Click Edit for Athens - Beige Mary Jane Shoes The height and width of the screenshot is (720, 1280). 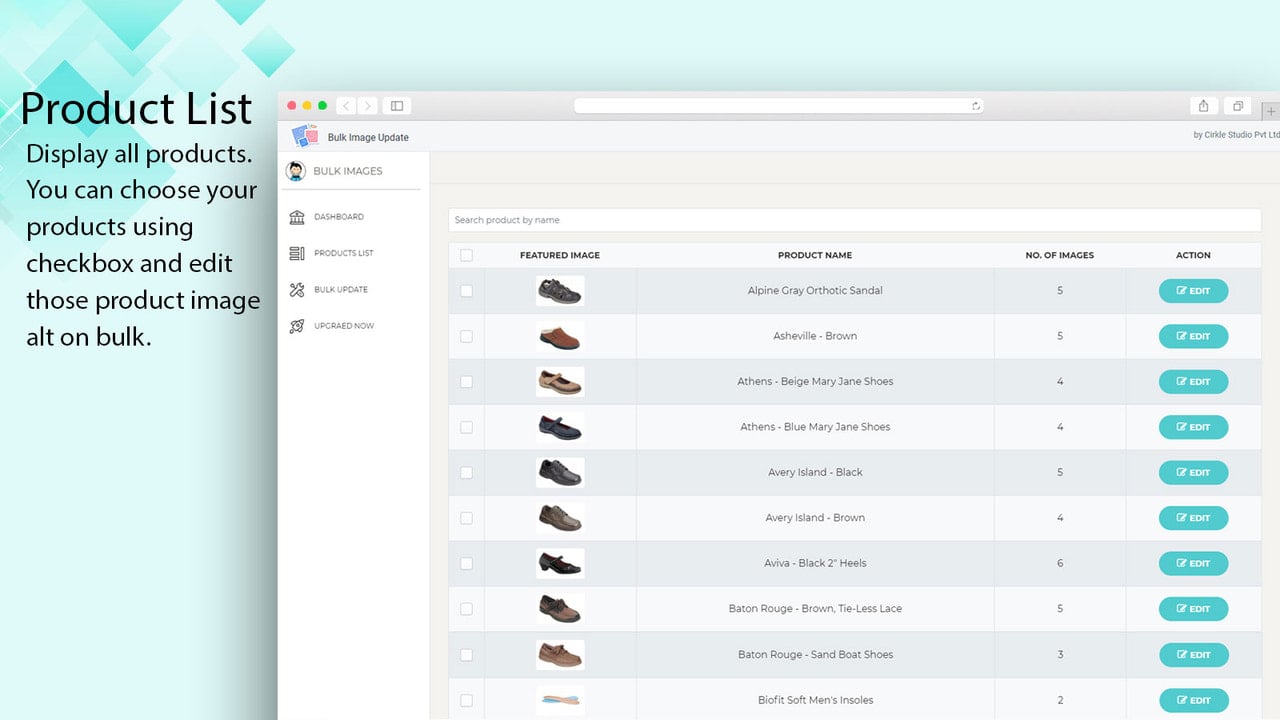[x=1193, y=382]
